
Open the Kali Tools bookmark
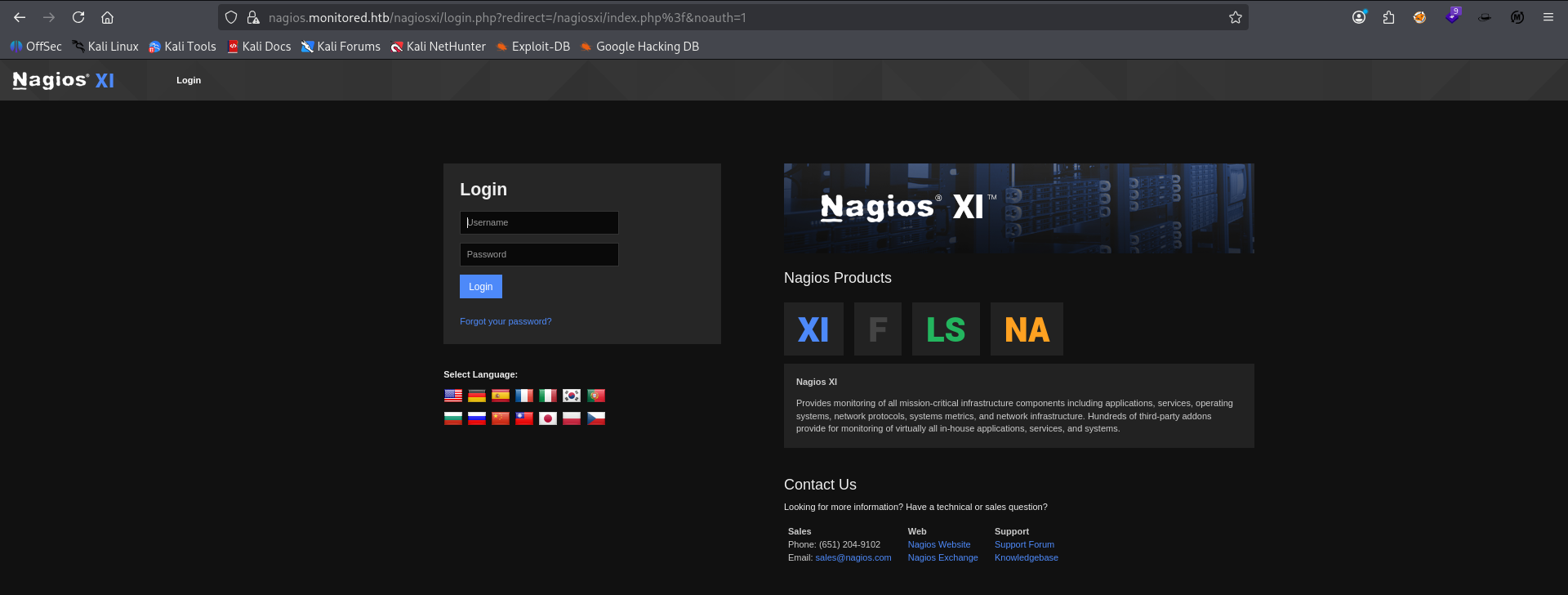point(182,47)
